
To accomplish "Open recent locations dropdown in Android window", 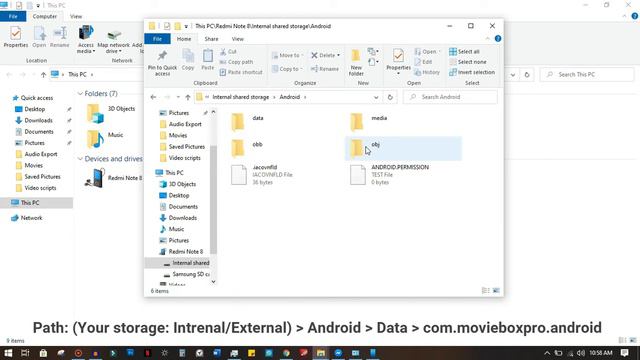I will 178,97.
